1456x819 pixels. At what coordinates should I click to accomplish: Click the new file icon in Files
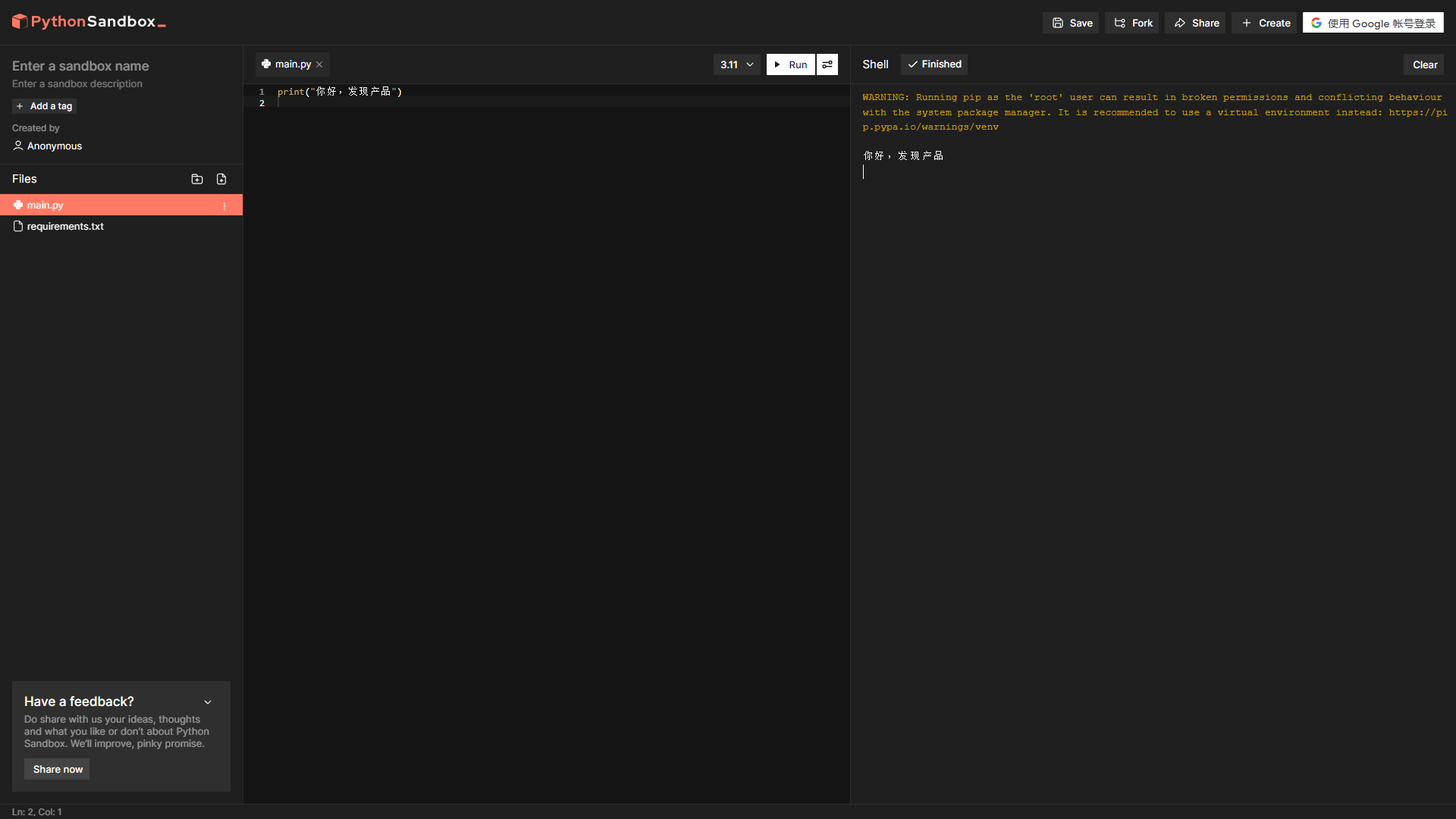(x=221, y=179)
